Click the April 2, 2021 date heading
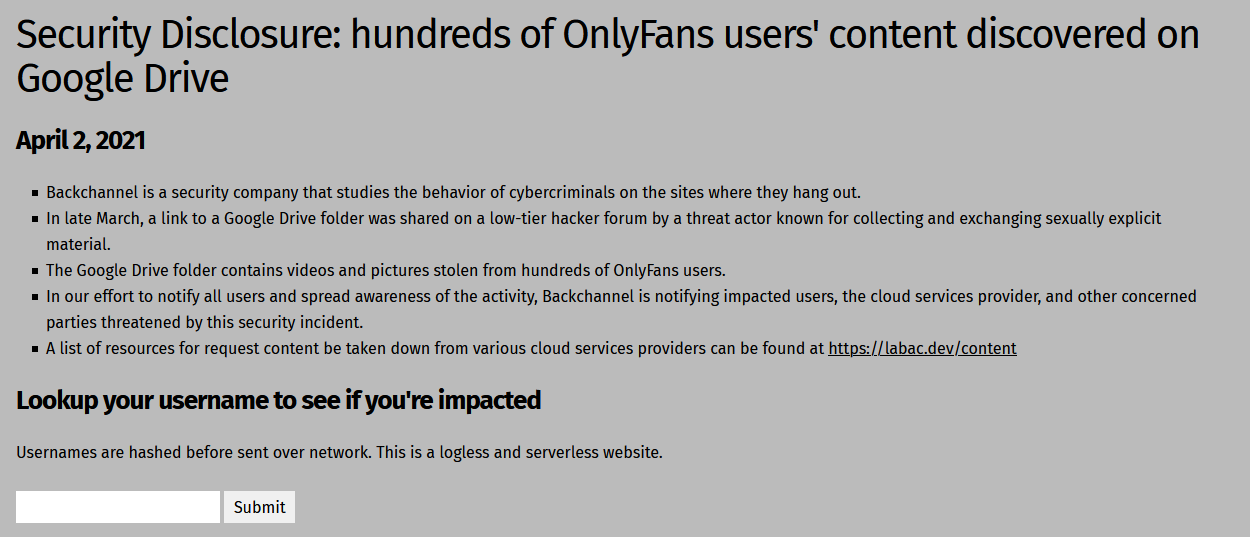This screenshot has height=537, width=1250. [x=81, y=141]
